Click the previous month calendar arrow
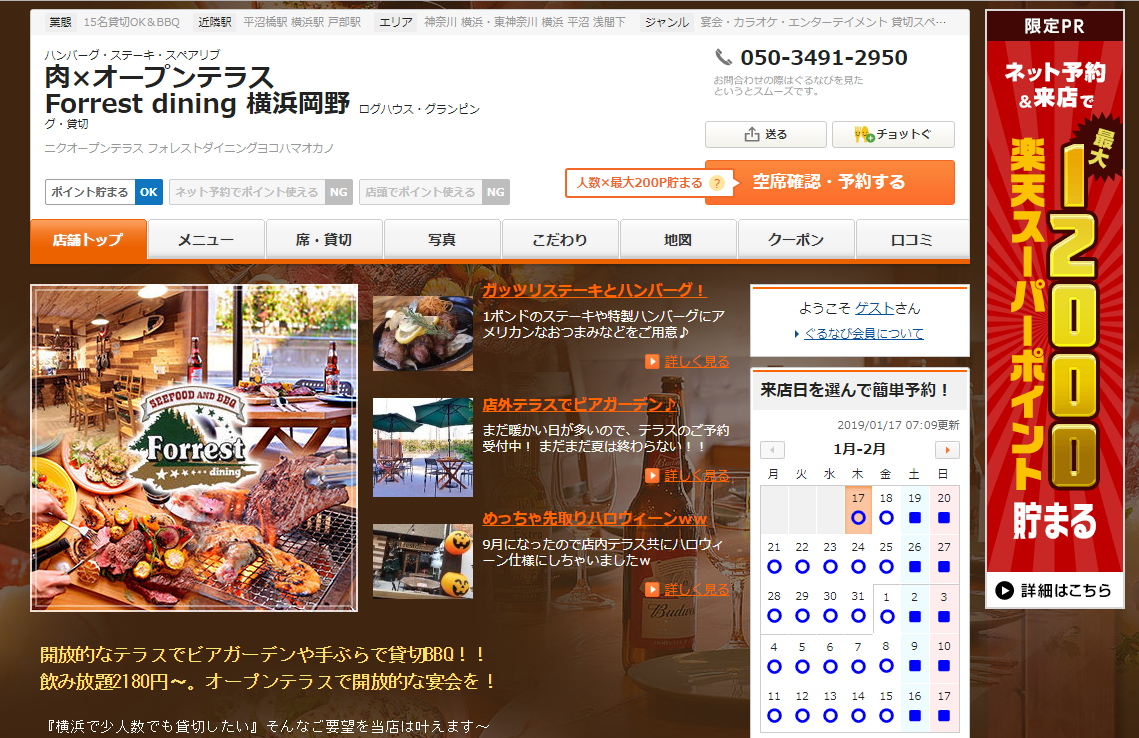The width and height of the screenshot is (1139, 738). point(772,450)
